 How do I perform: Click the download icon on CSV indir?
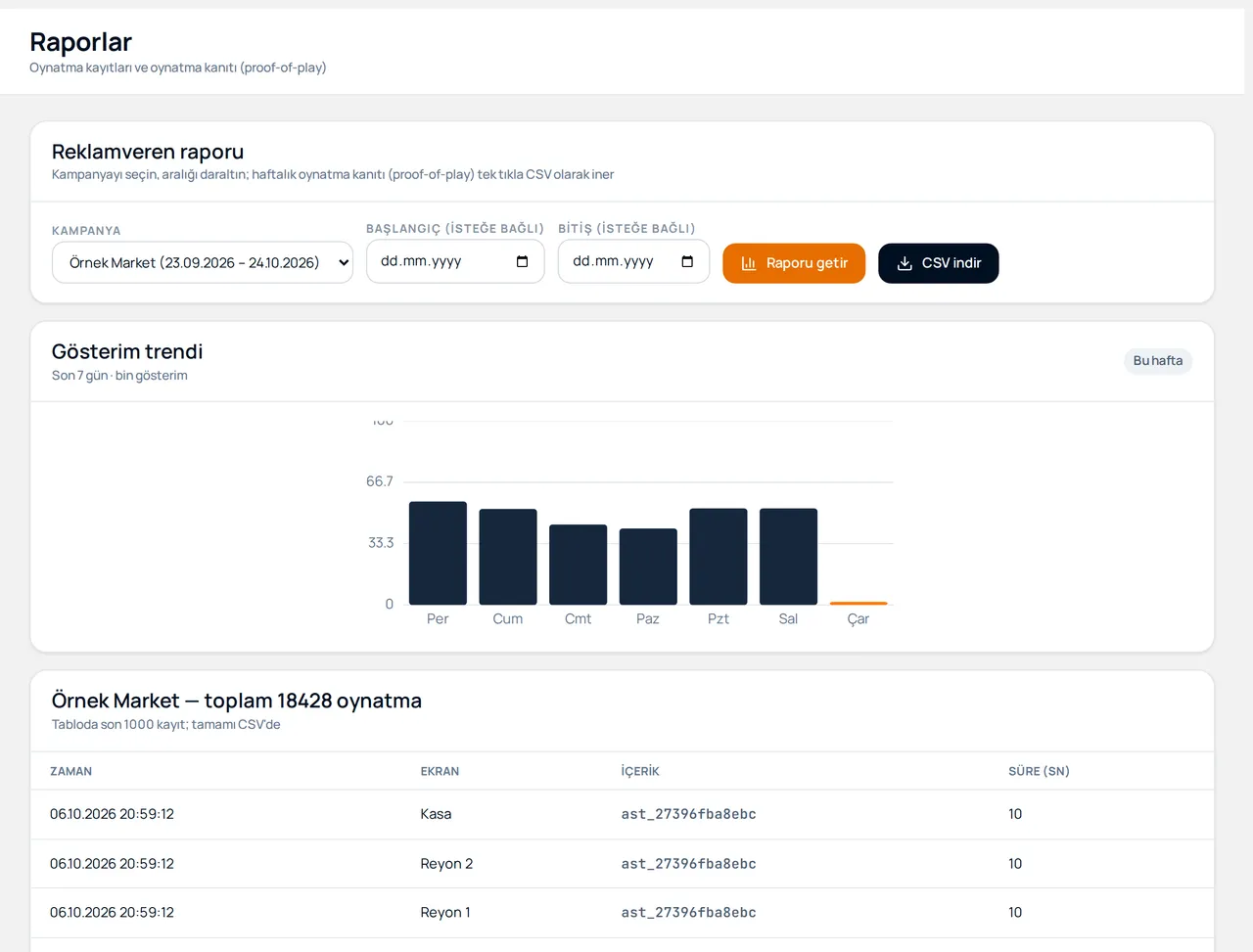coord(905,263)
